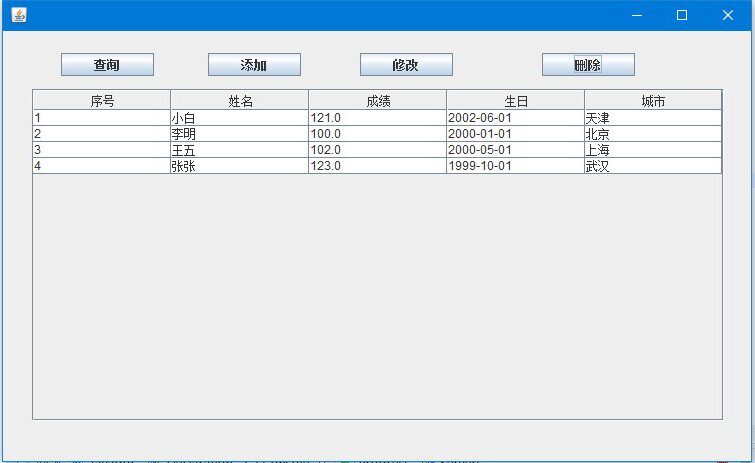Select the 城市 column header
The image size is (755, 463).
(653, 100)
